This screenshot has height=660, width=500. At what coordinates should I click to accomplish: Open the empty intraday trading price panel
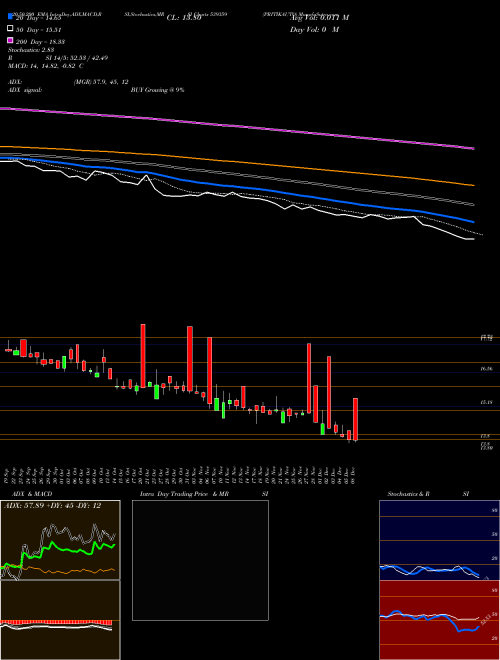[x=200, y=560]
